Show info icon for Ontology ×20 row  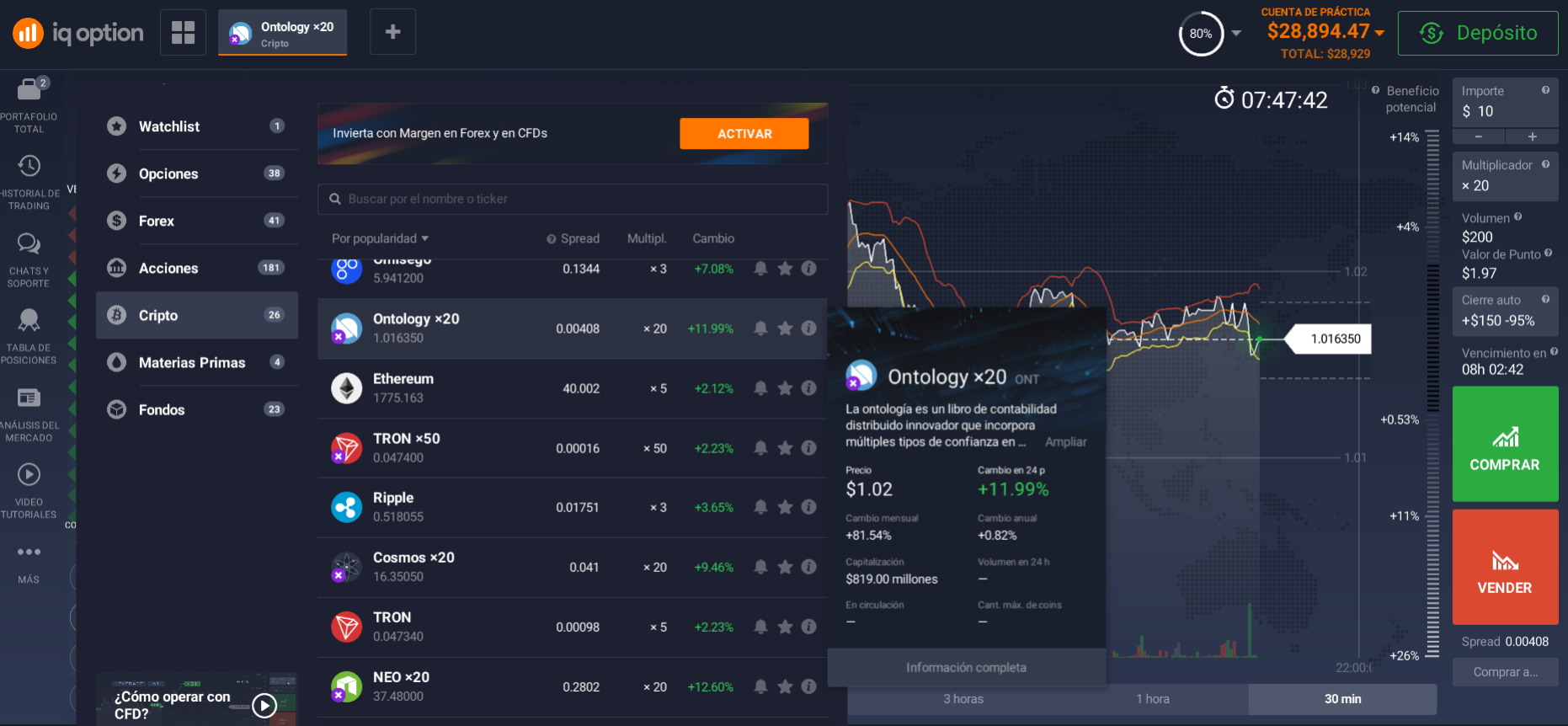pos(808,328)
